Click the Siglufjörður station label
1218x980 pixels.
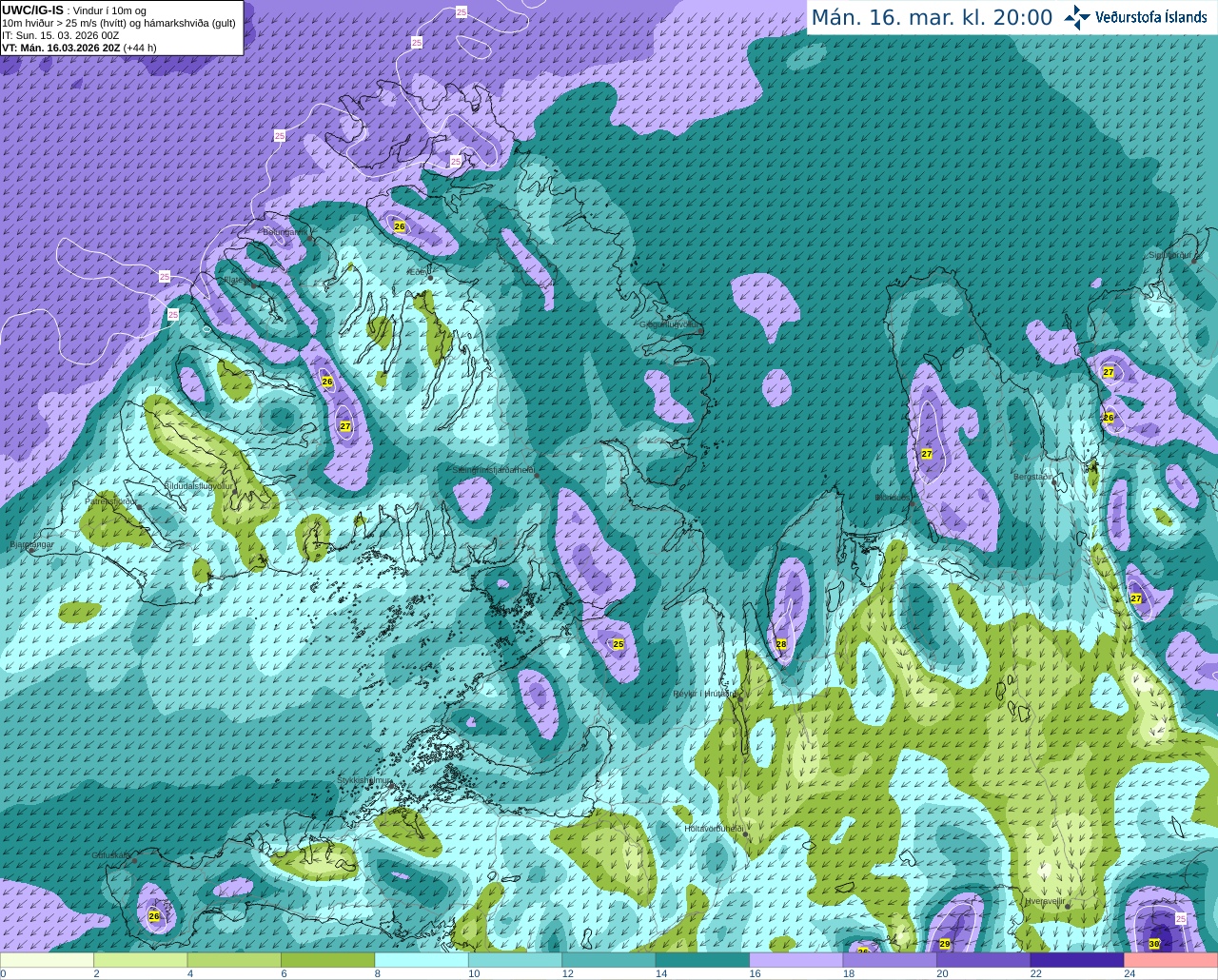coord(1170,255)
